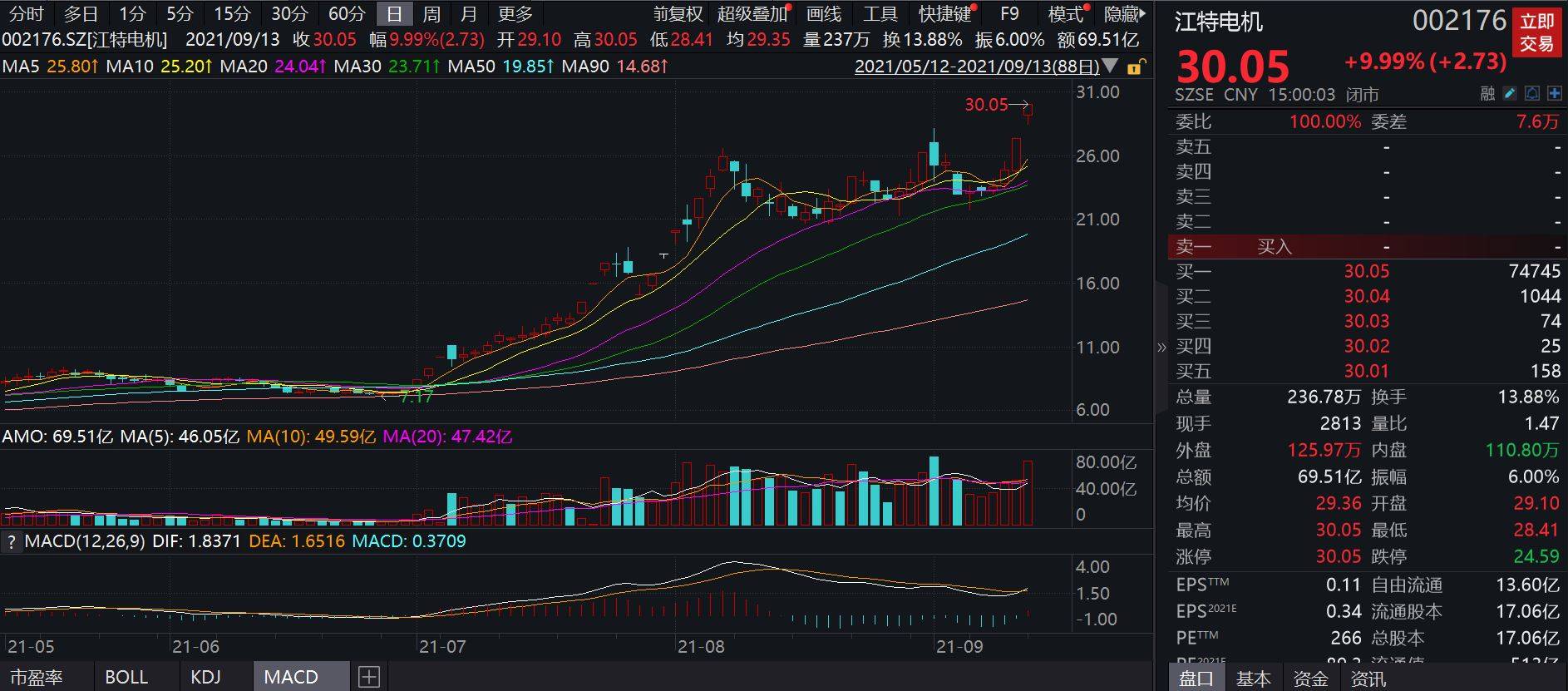Click the 买四 price 30.02
1568x691 pixels.
(x=1367, y=346)
